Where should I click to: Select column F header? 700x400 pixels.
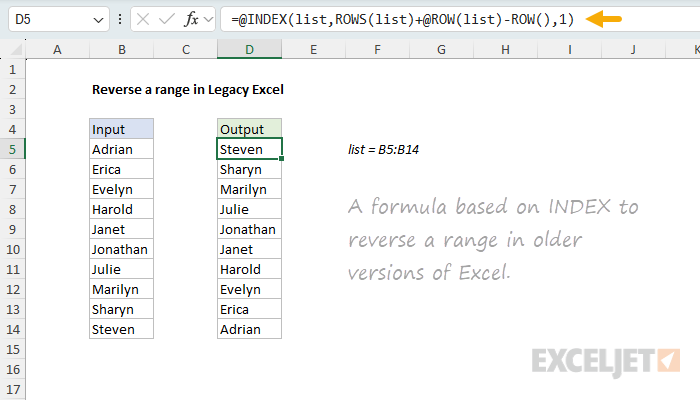(378, 50)
